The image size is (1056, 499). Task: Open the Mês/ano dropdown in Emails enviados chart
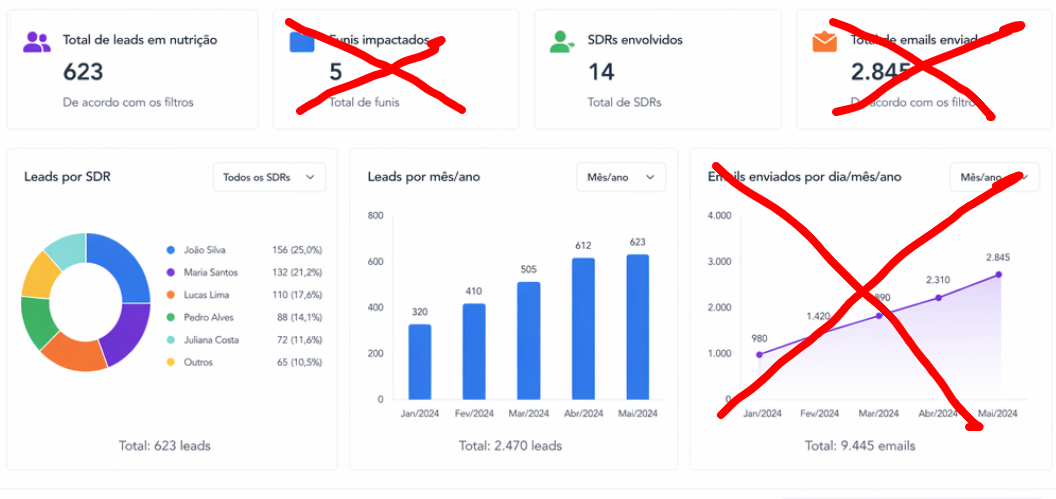tap(994, 177)
